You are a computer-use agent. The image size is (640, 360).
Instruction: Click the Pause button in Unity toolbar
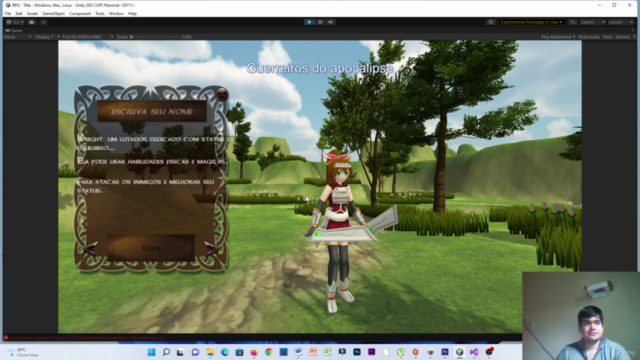[320, 22]
